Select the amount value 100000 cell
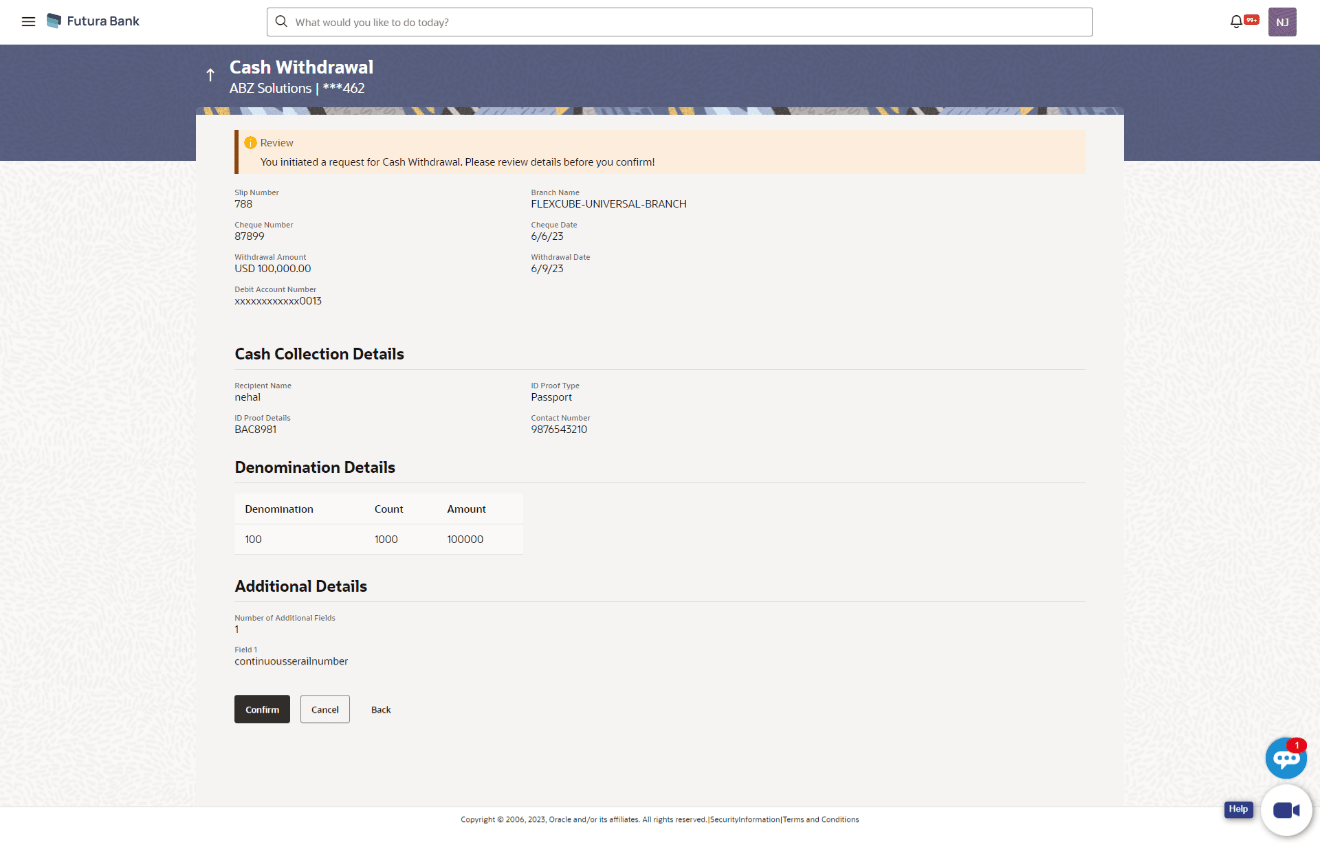 465,539
